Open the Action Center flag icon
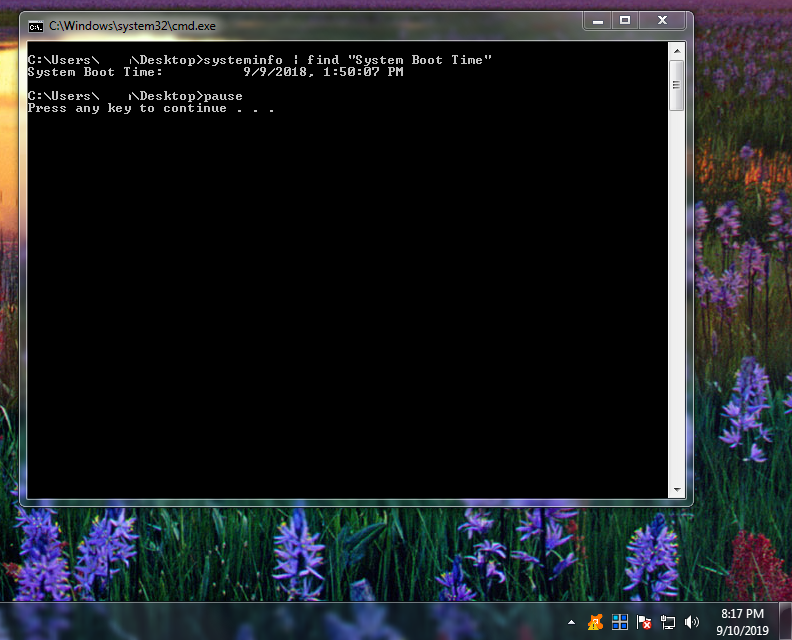 point(645,622)
